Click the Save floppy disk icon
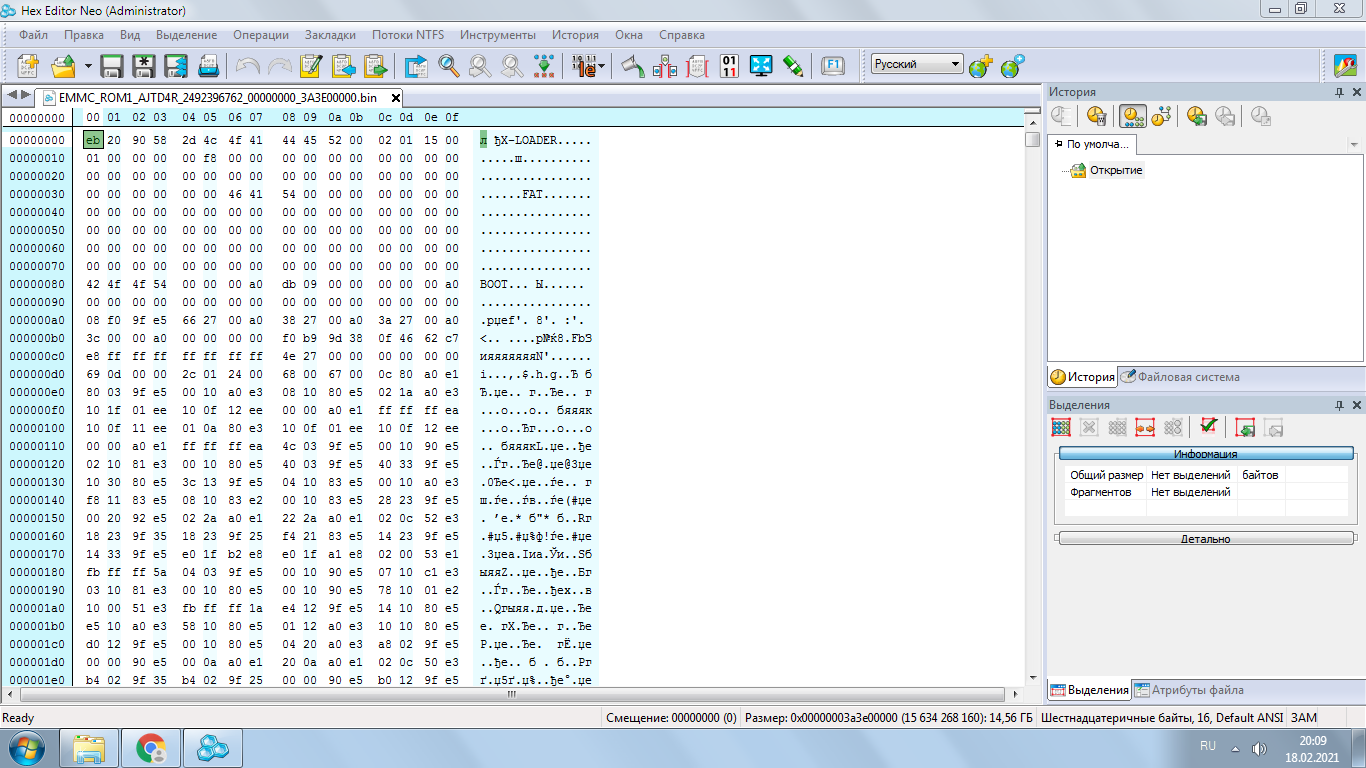1366x768 pixels. pos(112,66)
